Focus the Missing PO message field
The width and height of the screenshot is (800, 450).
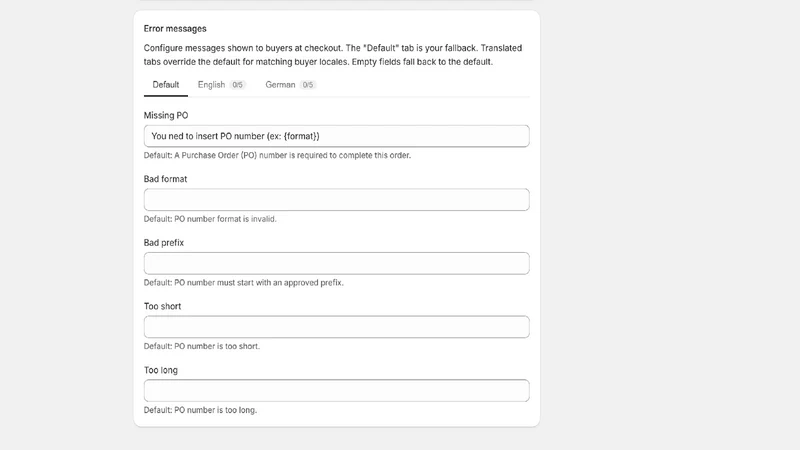point(336,136)
